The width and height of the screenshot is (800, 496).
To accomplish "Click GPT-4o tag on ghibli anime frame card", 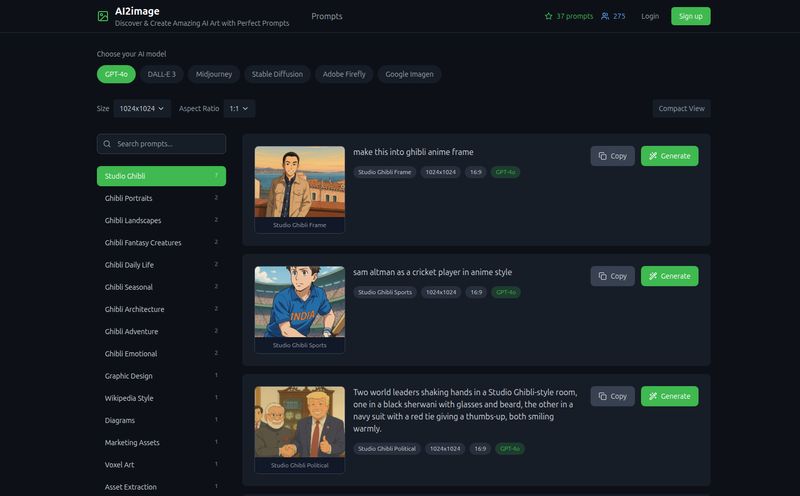I will coord(505,172).
